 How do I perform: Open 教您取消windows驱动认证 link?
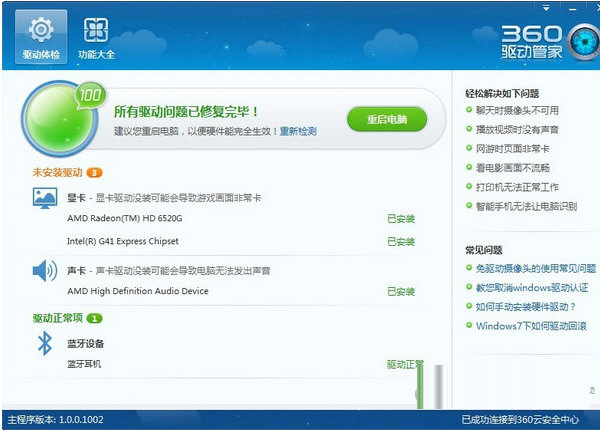coord(532,288)
